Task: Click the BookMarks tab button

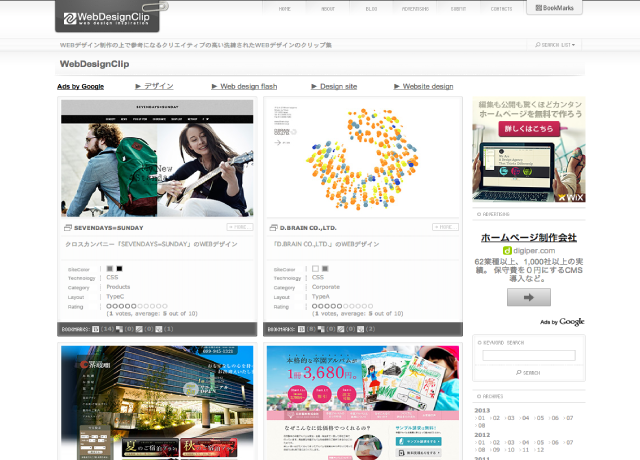Action: (x=554, y=8)
